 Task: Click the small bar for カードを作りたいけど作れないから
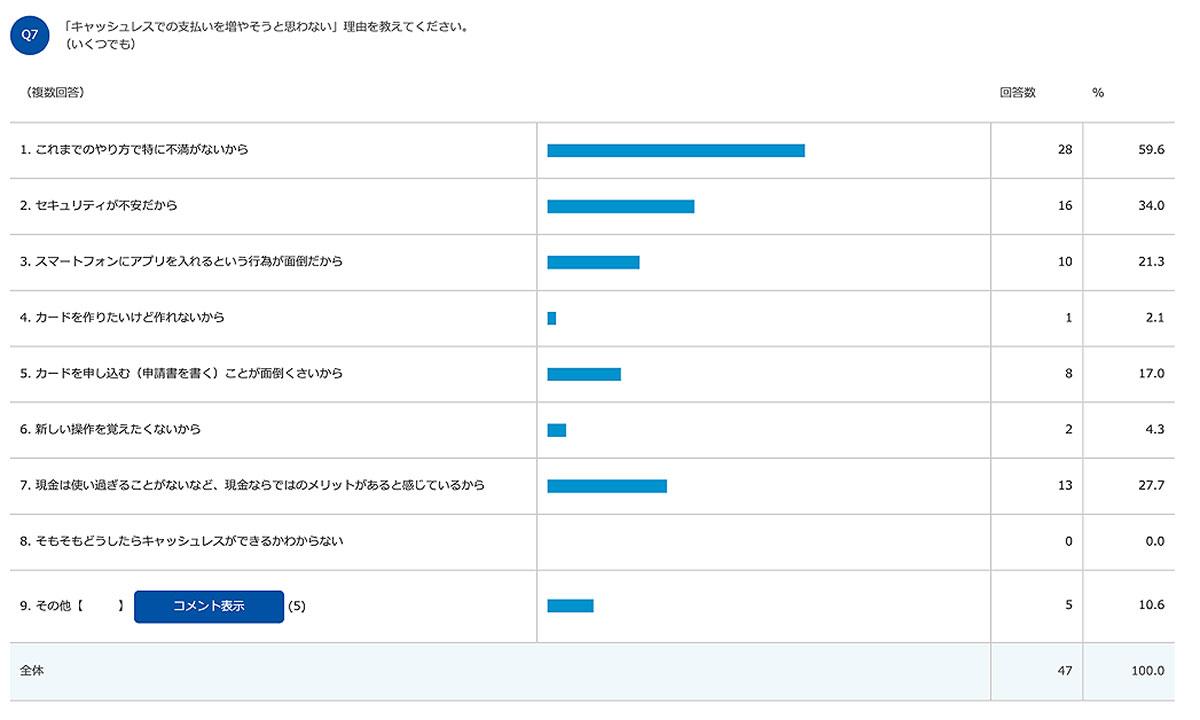point(552,318)
